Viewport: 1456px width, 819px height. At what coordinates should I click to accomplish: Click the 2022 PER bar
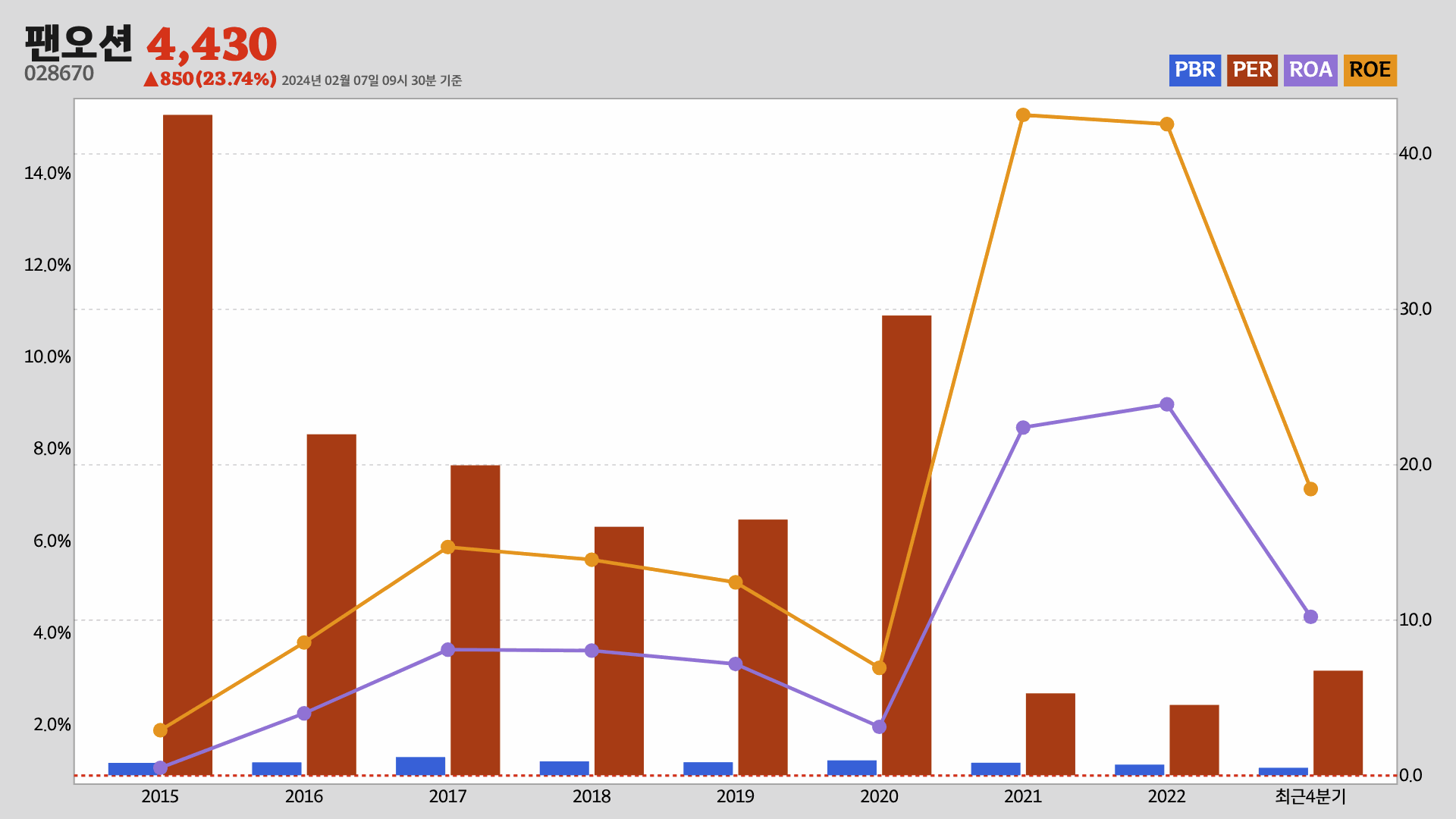coord(1194,740)
